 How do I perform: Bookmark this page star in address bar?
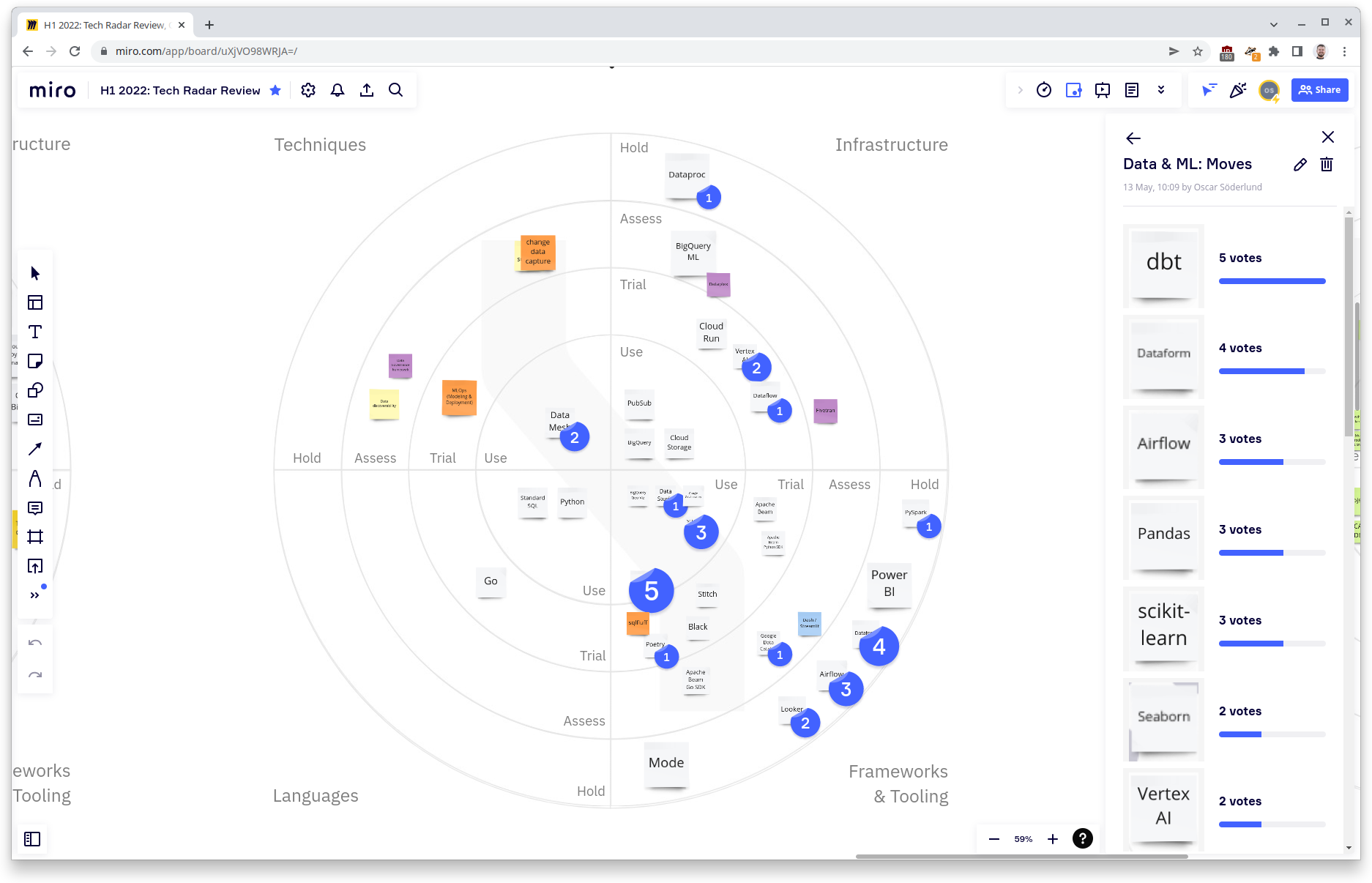coord(1198,51)
